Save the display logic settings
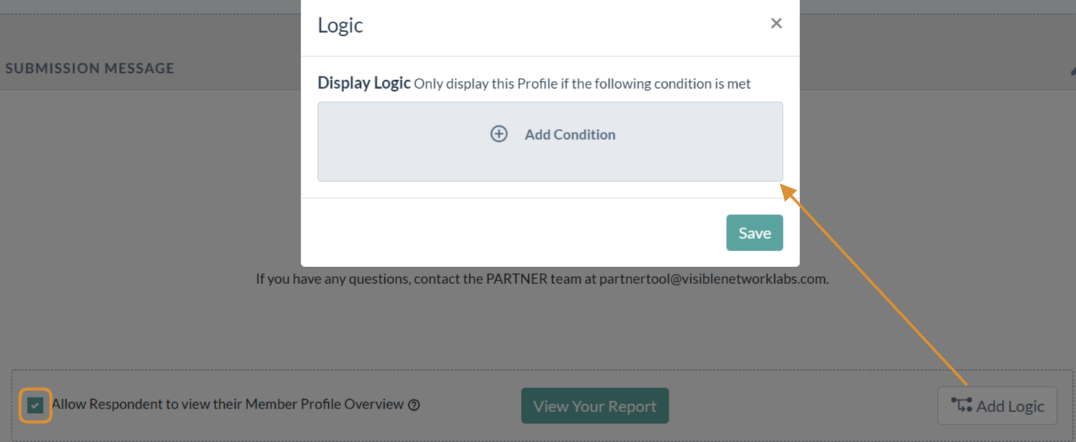This screenshot has width=1076, height=442. (x=754, y=233)
